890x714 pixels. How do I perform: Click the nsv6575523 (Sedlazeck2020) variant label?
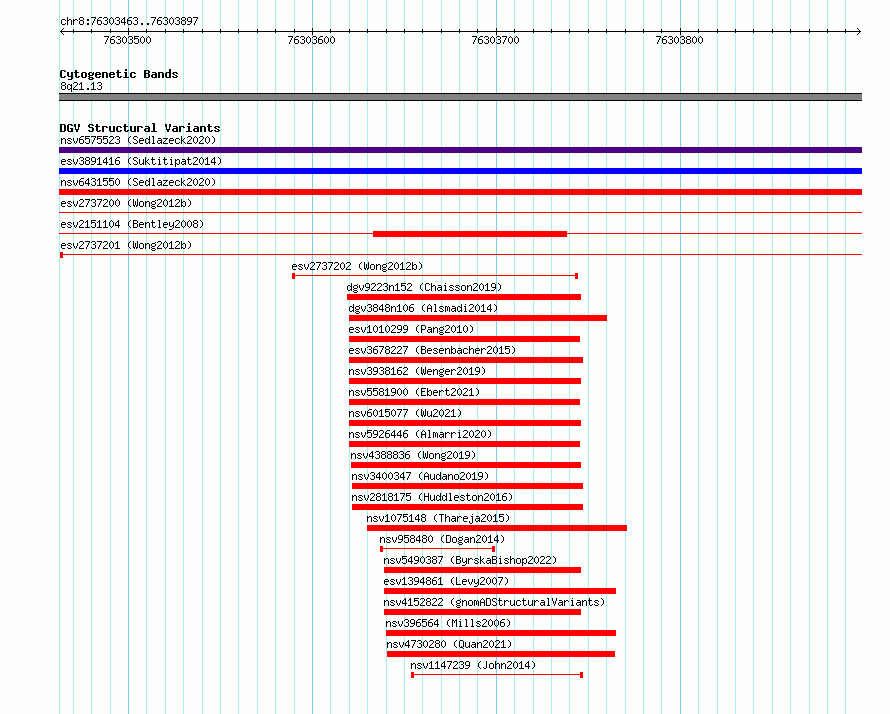(x=138, y=140)
